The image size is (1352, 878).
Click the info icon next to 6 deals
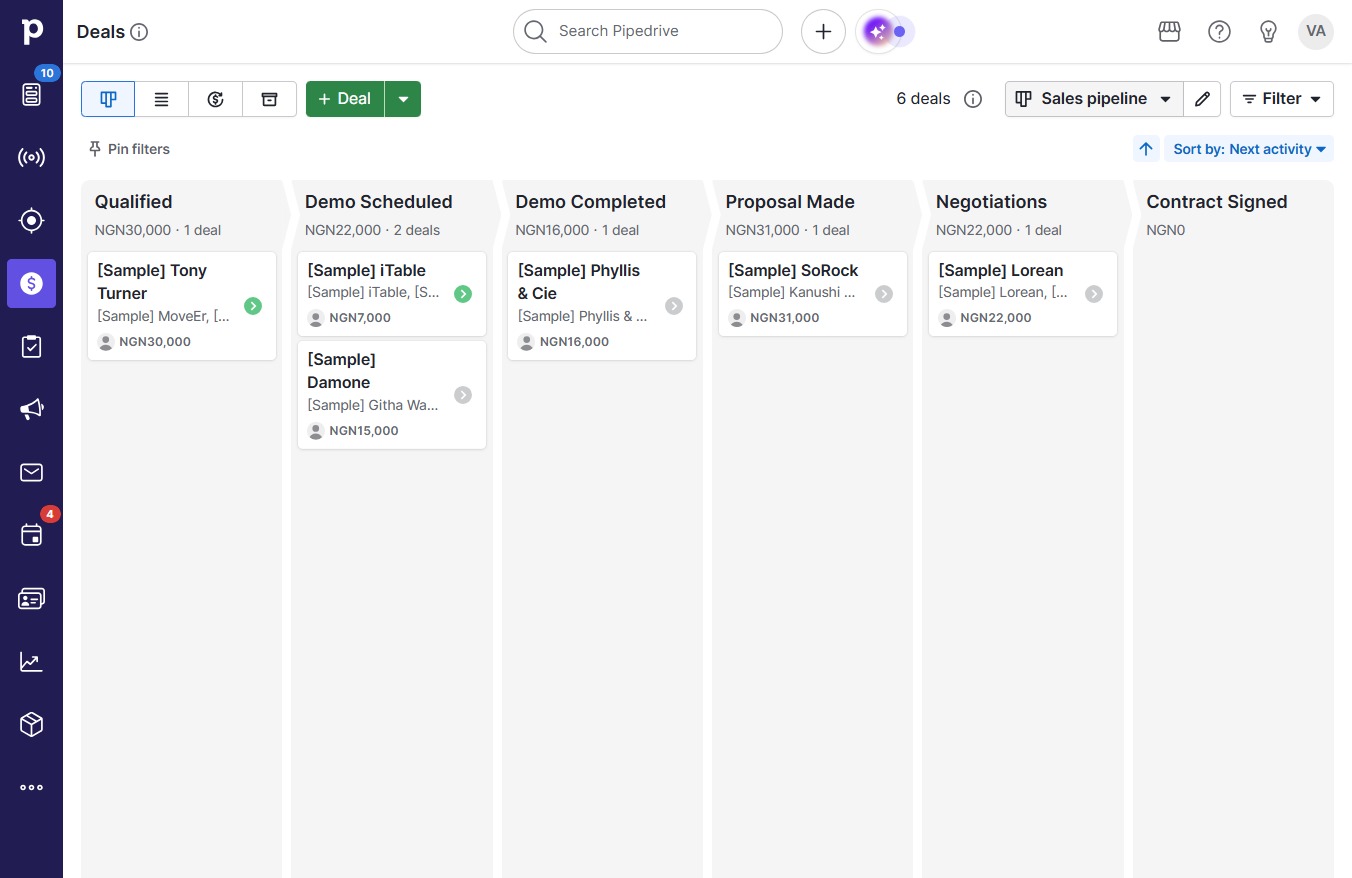[973, 99]
